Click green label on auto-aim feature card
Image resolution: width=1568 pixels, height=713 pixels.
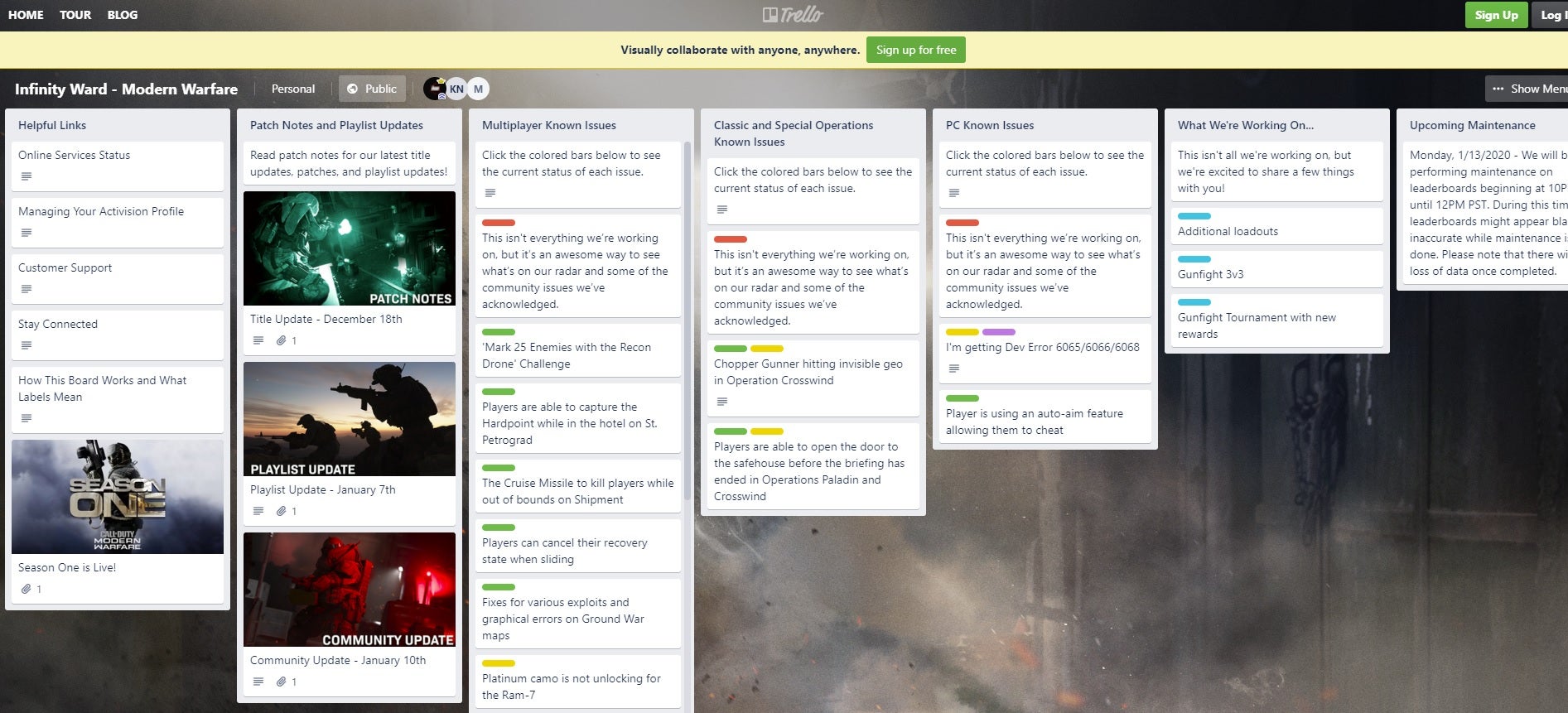963,398
